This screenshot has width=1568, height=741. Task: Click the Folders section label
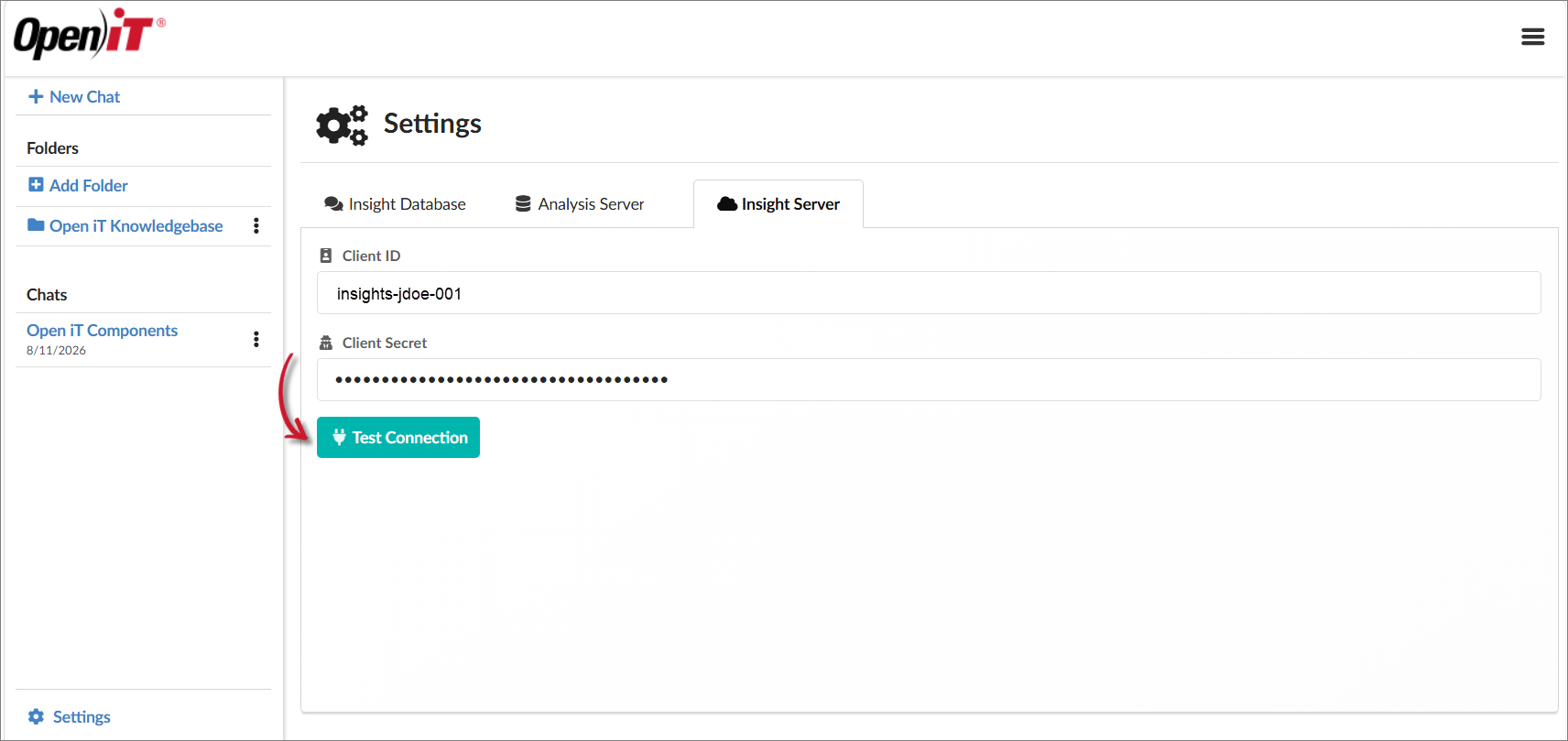tap(52, 148)
